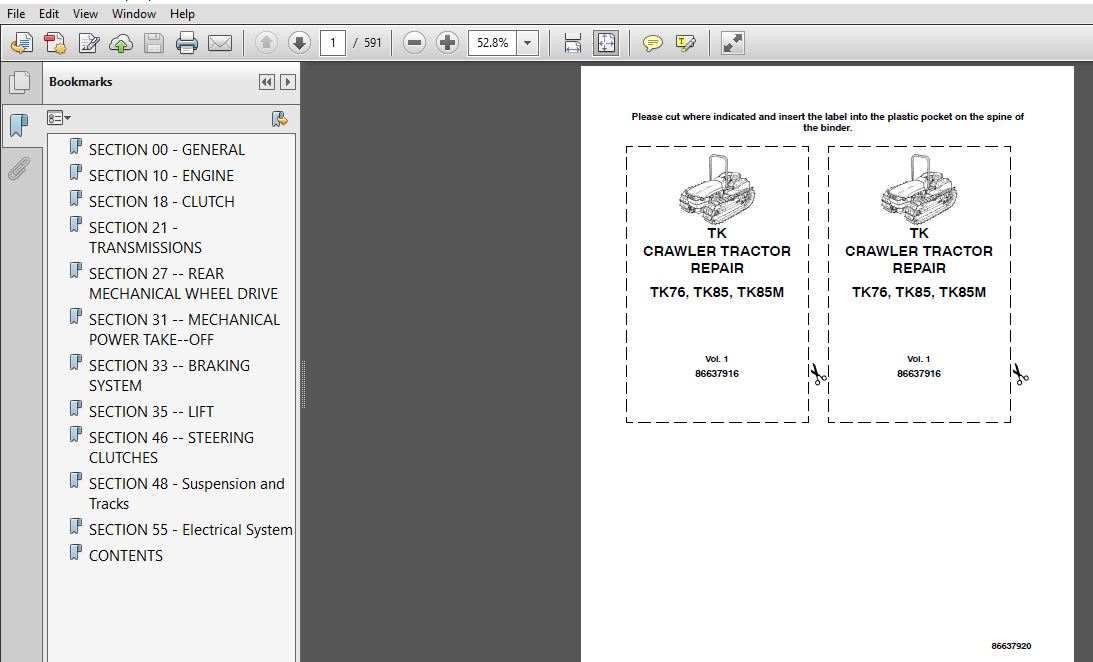
Task: Click the Add Sticky Note comment icon
Action: tap(652, 43)
